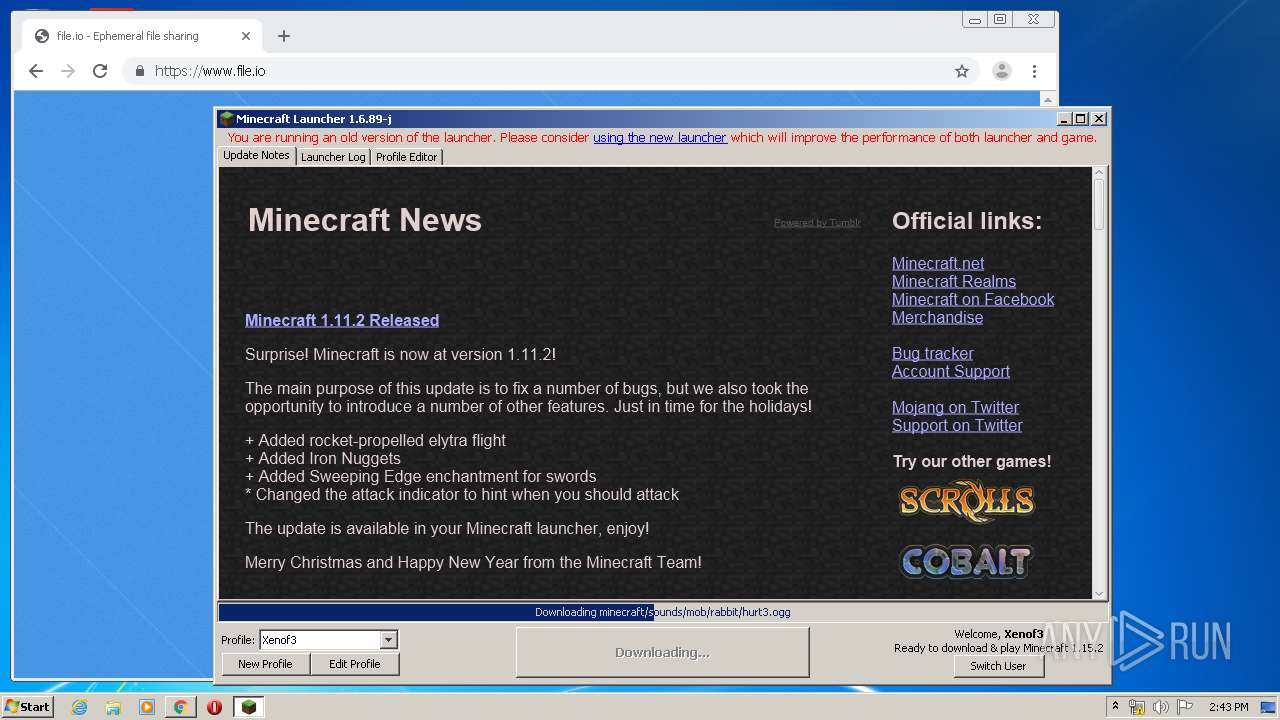1280x720 pixels.
Task: Open the Chrome profile avatar icon
Action: click(1001, 71)
